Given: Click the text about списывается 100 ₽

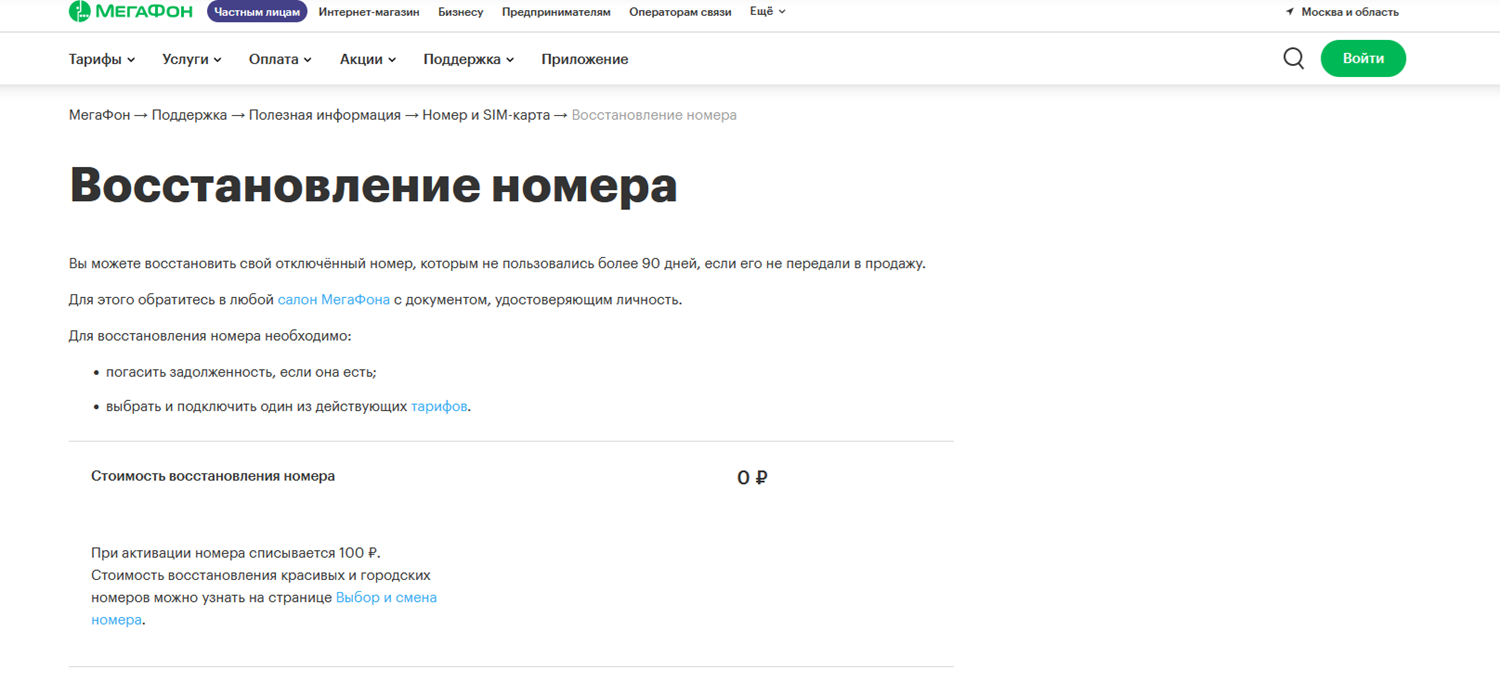Looking at the screenshot, I should tap(236, 553).
